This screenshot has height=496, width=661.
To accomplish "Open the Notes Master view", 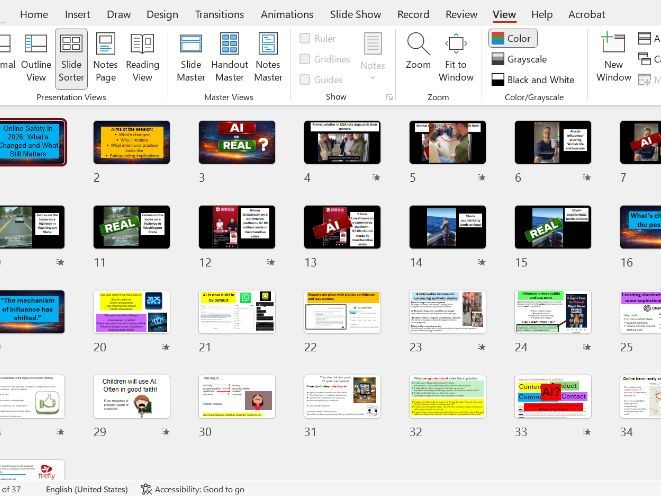I will (x=268, y=56).
